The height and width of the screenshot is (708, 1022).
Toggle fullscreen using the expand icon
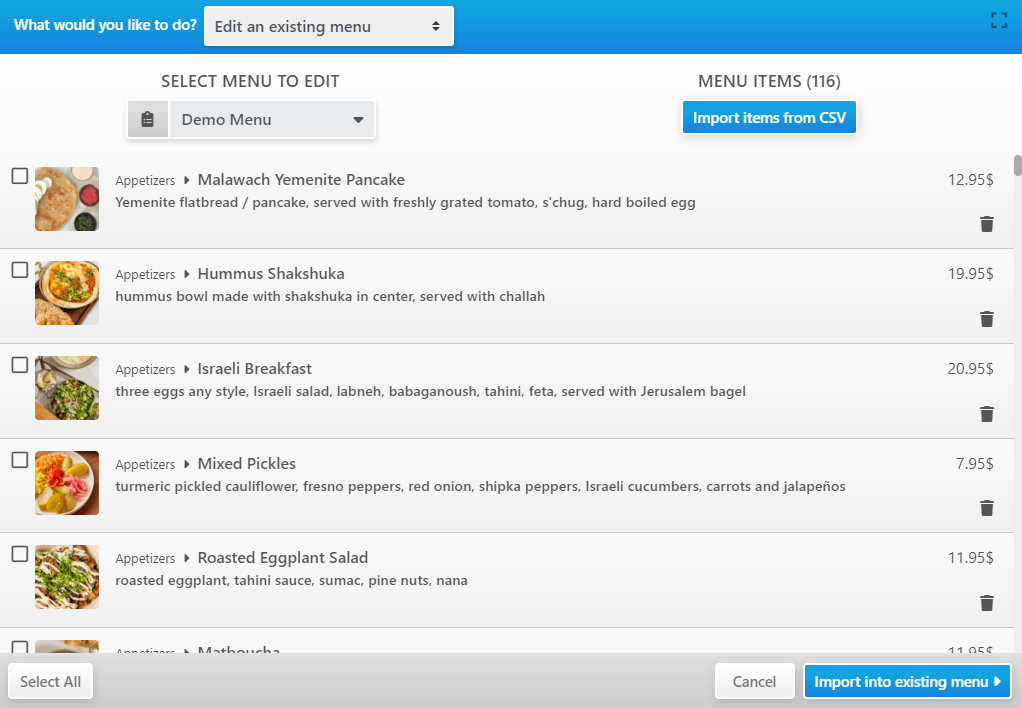pyautogui.click(x=998, y=21)
